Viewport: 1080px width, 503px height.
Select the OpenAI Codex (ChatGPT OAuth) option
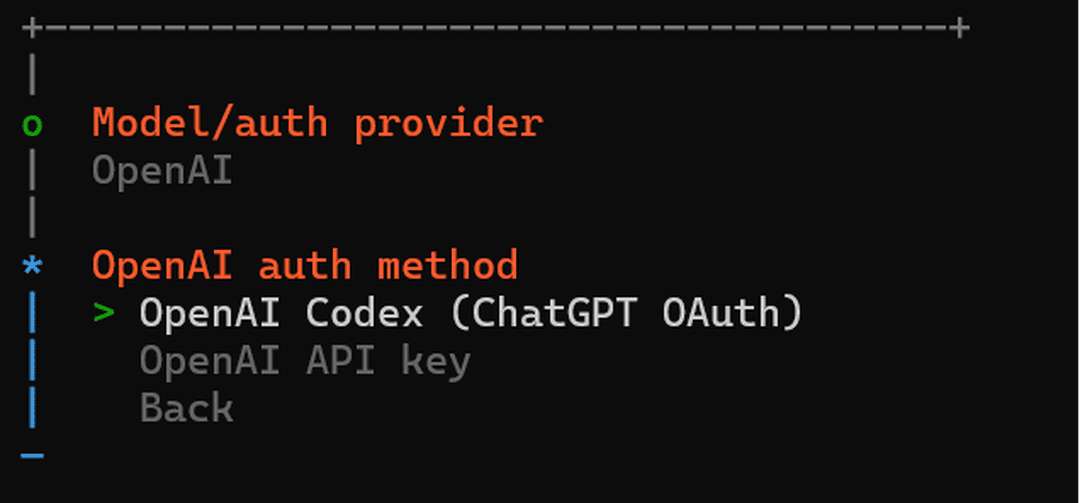pos(470,314)
